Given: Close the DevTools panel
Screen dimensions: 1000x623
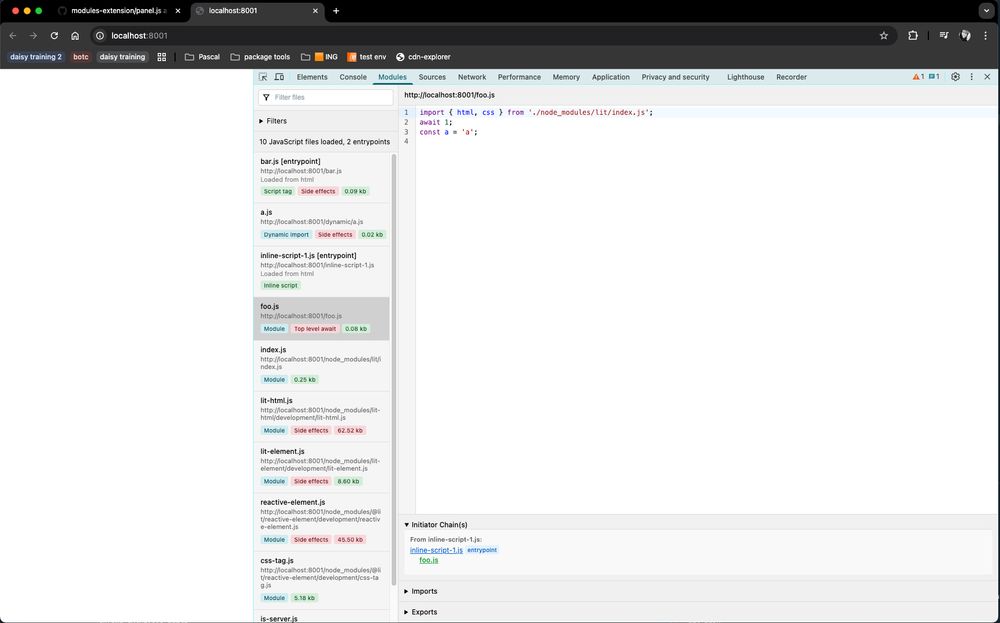Looking at the screenshot, I should point(987,77).
